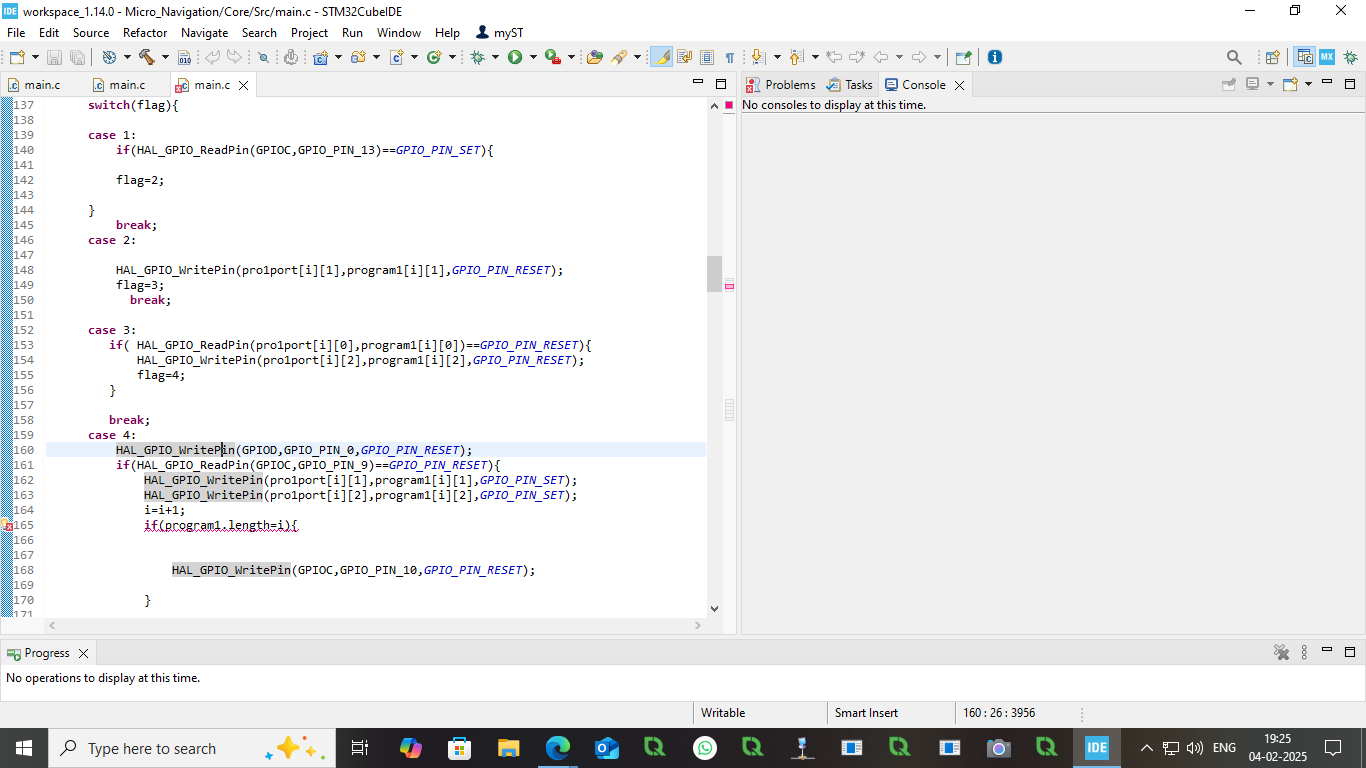Screen dimensions: 1366x768
Task: Open the Debug perspective icon at right
Action: [1349, 57]
